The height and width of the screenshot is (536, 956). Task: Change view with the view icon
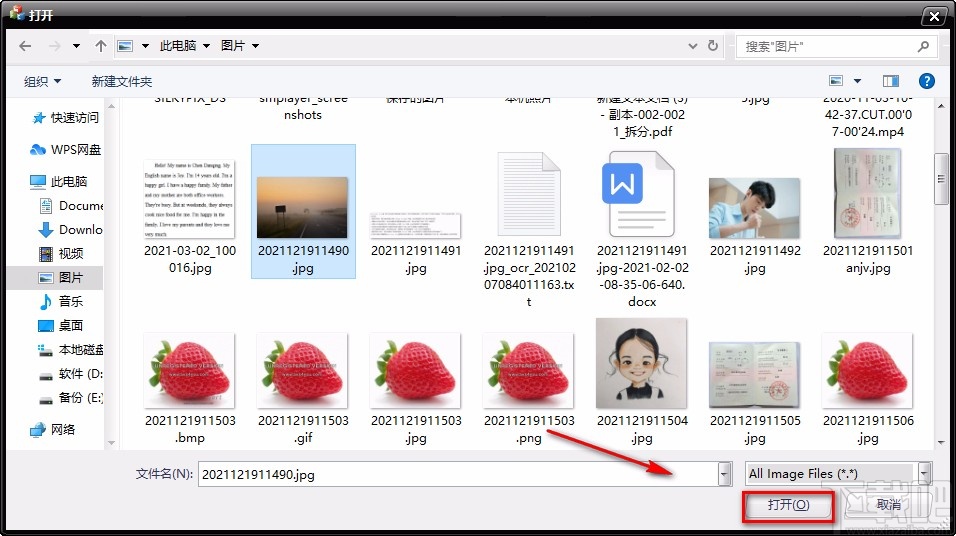(836, 80)
